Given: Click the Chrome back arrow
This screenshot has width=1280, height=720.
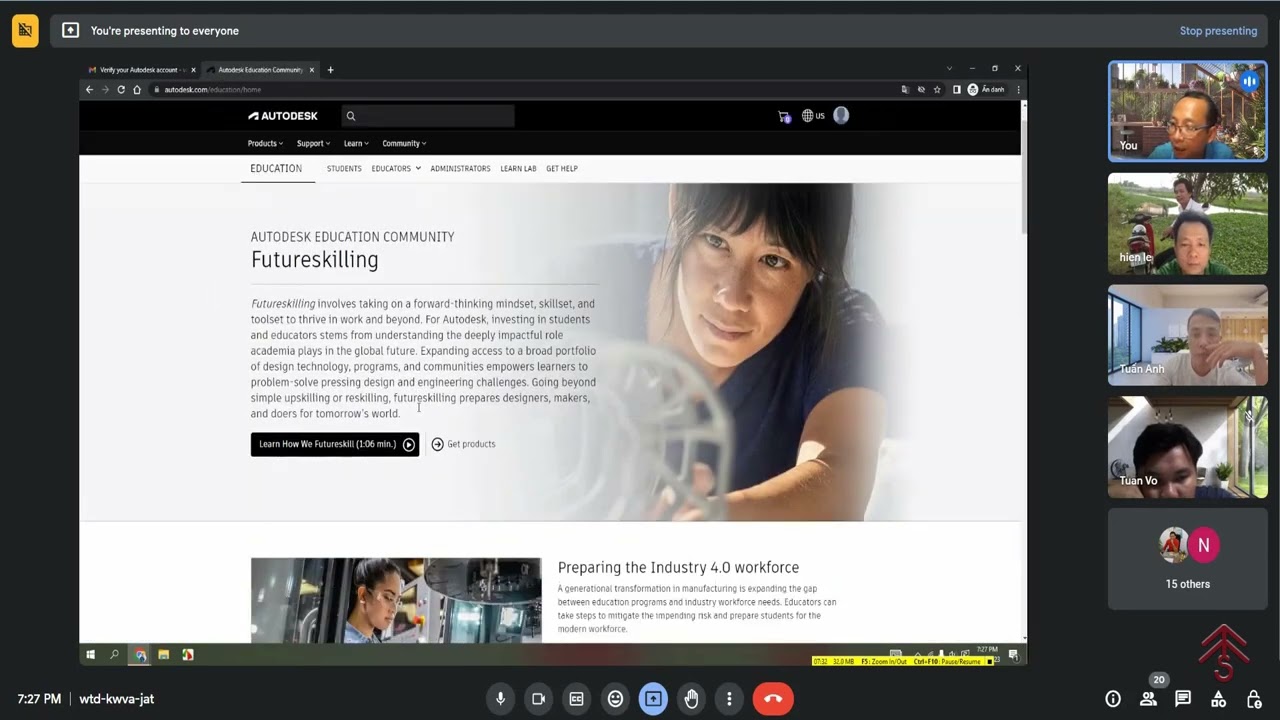Looking at the screenshot, I should tap(89, 89).
